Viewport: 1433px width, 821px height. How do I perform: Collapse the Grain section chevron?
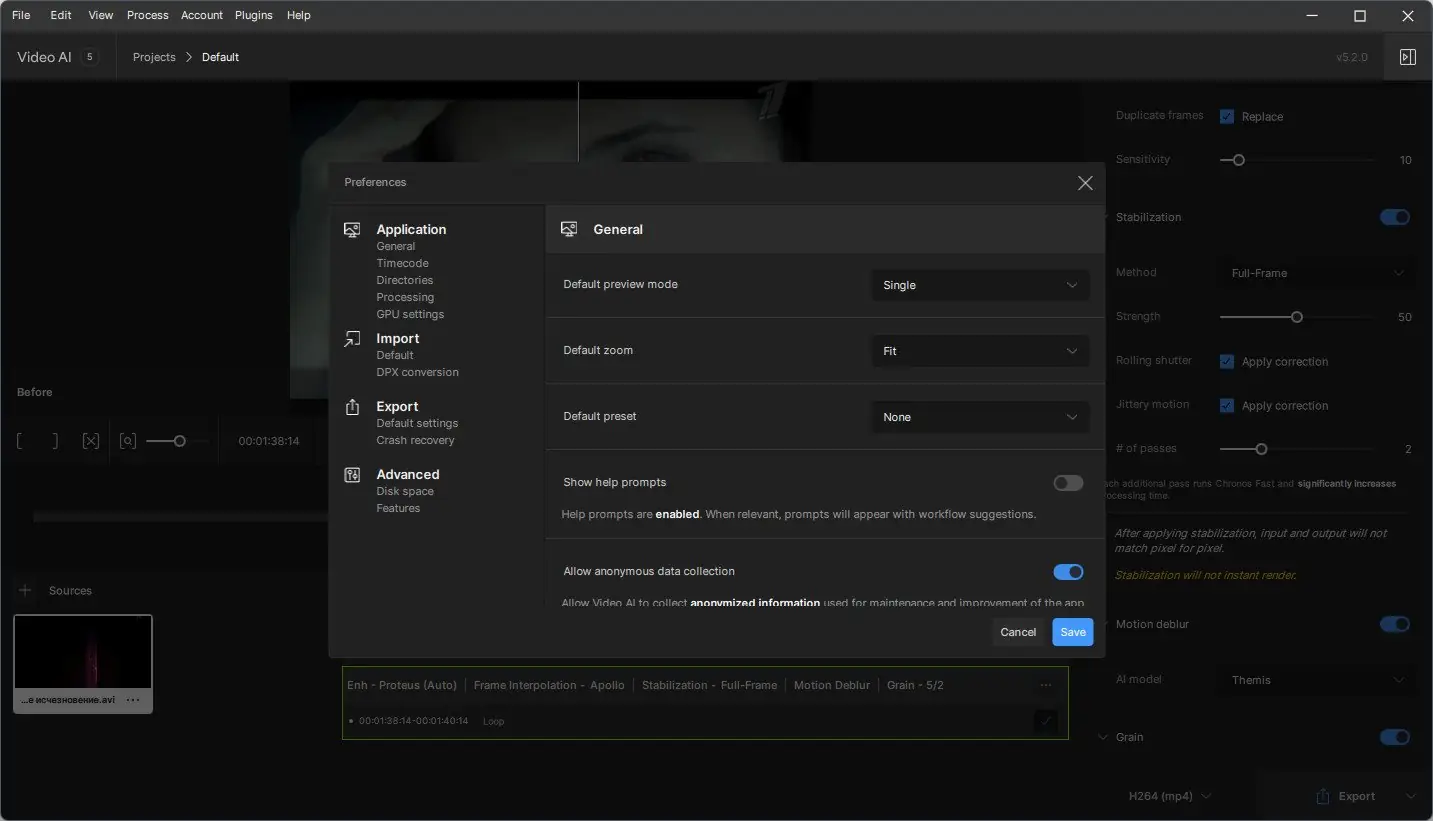[x=1104, y=737]
